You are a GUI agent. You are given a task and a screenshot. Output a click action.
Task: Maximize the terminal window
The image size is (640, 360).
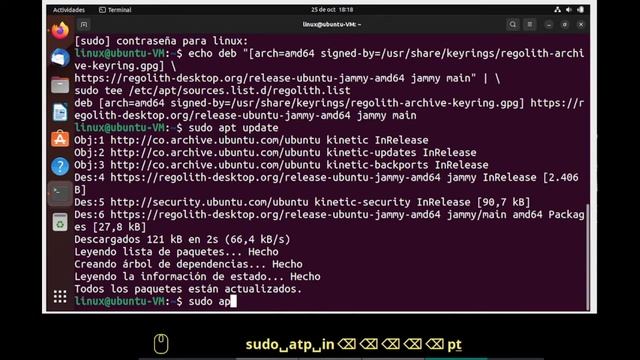coord(565,25)
